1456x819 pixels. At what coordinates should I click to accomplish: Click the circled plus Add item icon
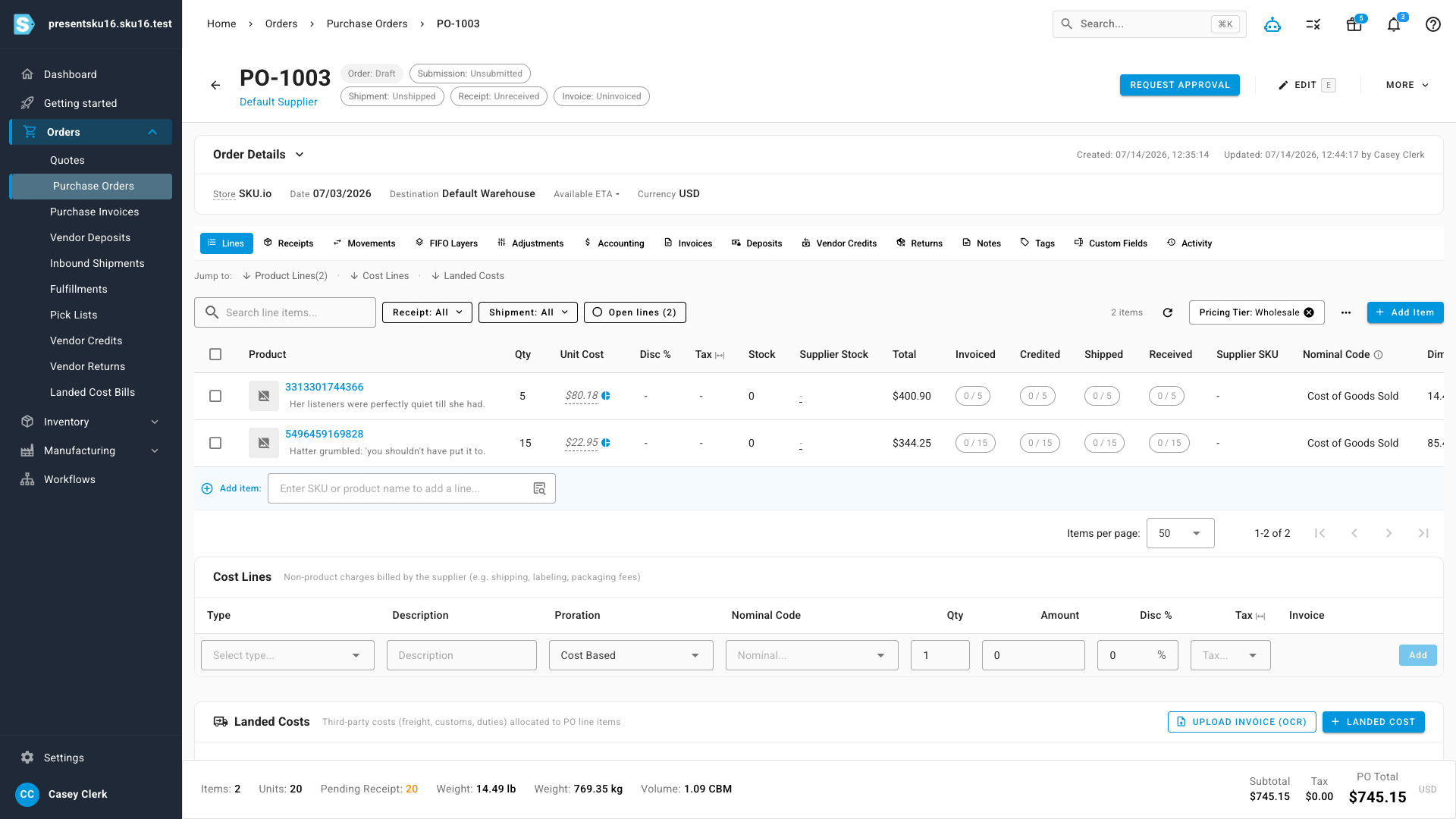(207, 488)
